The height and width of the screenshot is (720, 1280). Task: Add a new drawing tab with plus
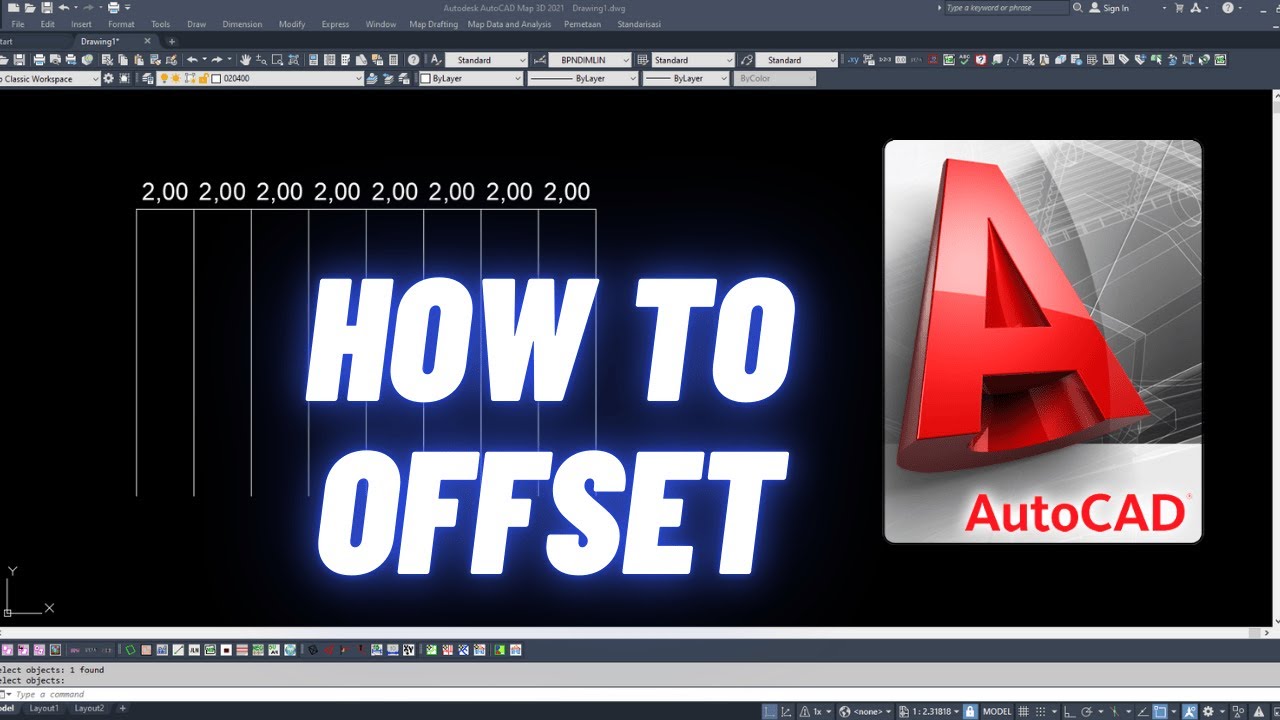point(171,41)
